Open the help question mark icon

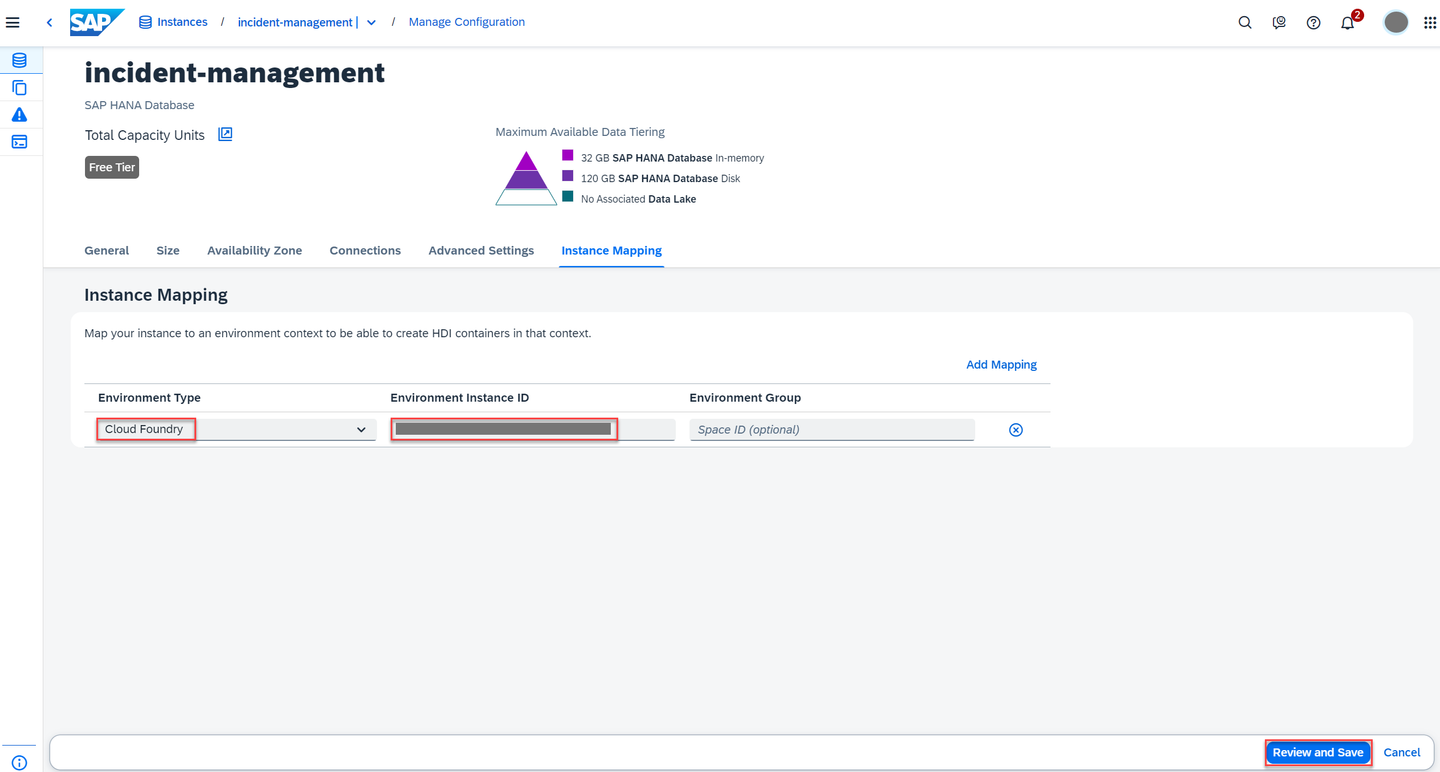pyautogui.click(x=1313, y=22)
